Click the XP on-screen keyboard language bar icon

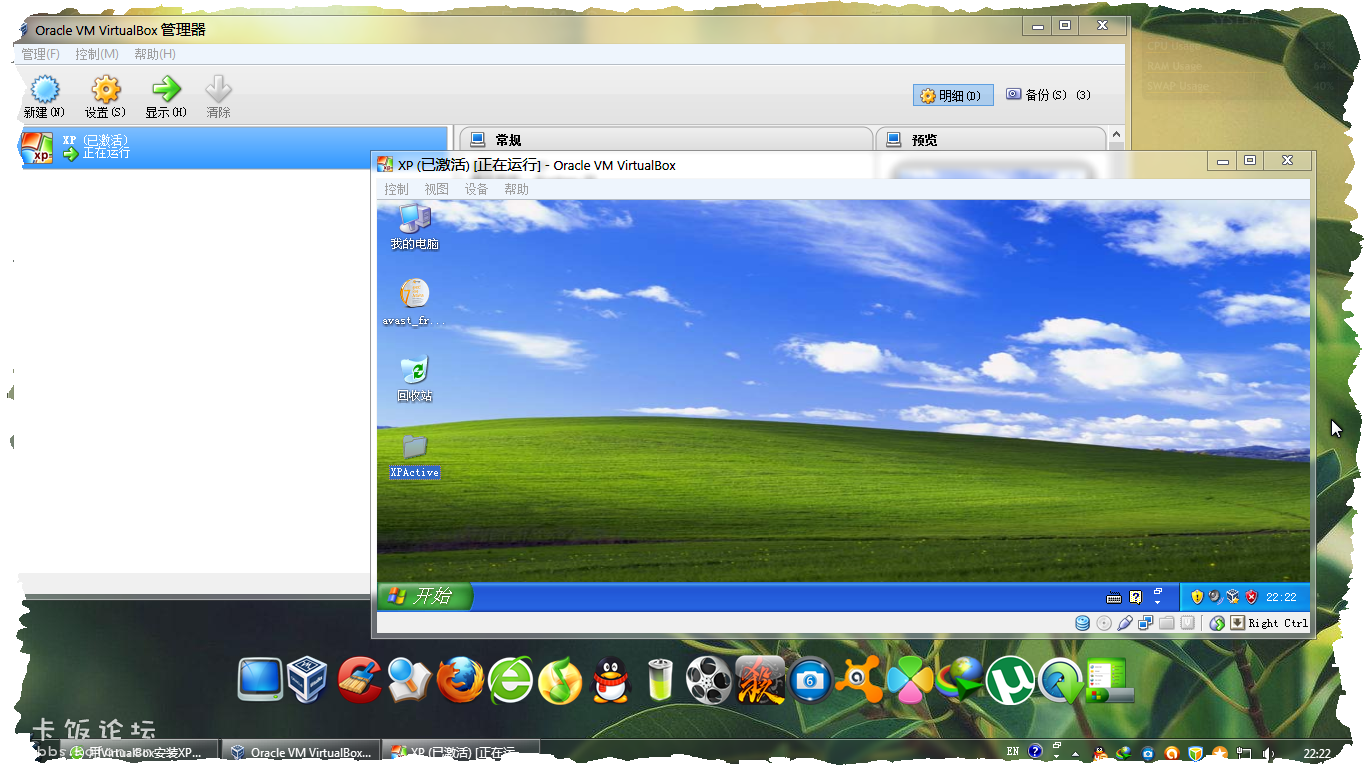(1114, 597)
